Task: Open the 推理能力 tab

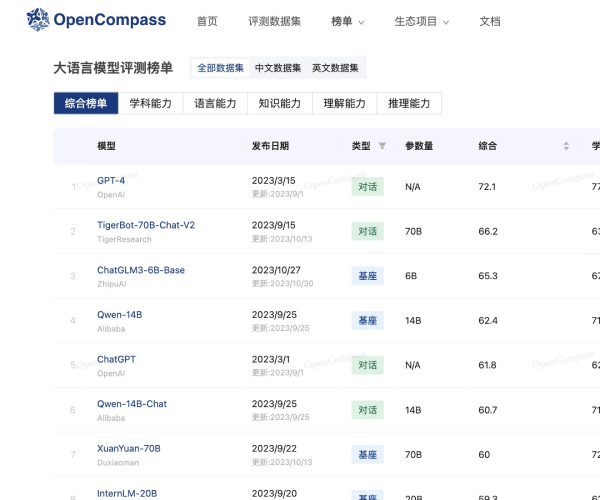Action: pos(409,103)
